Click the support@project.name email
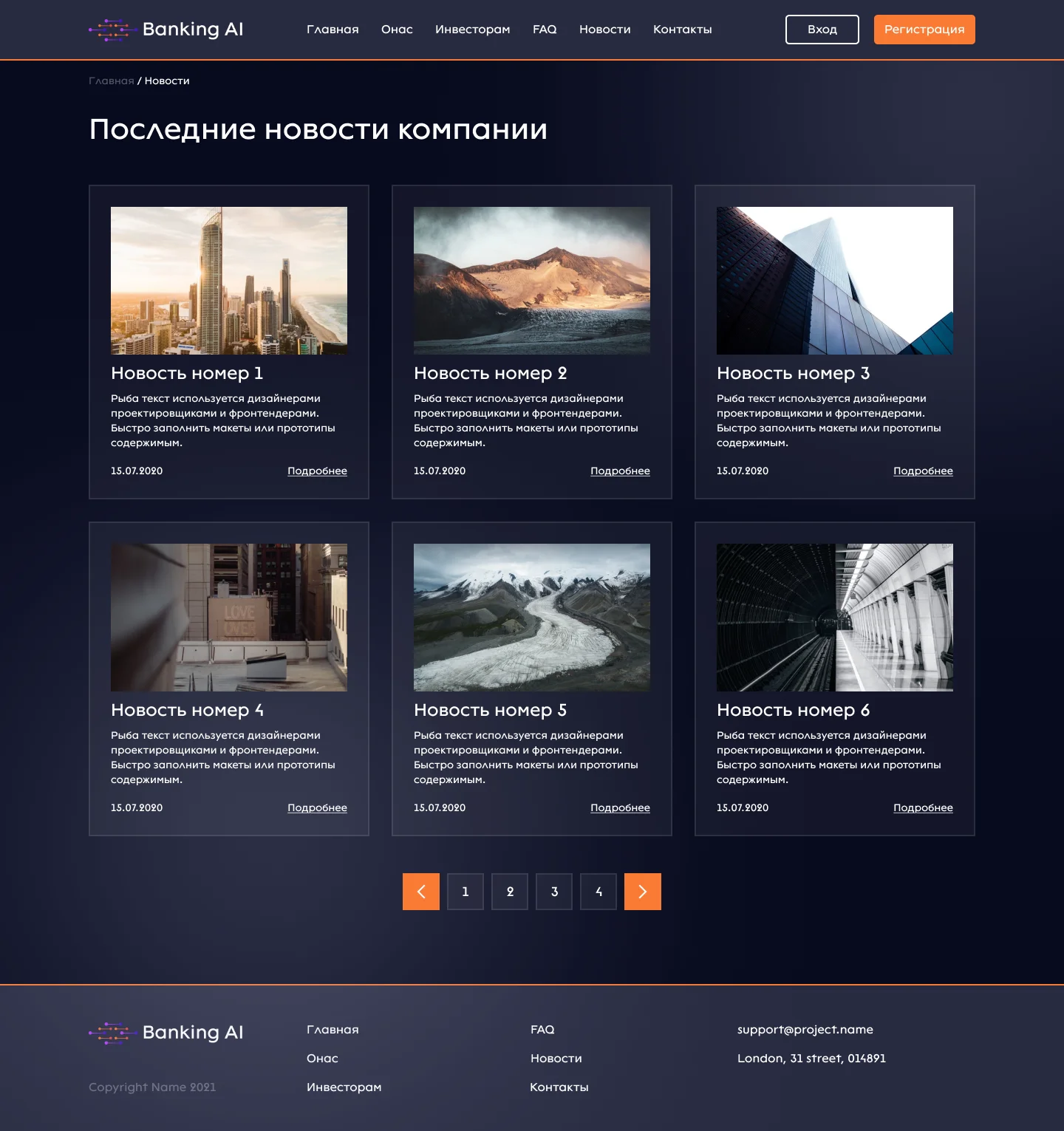Viewport: 1064px width, 1131px height. 805,1030
